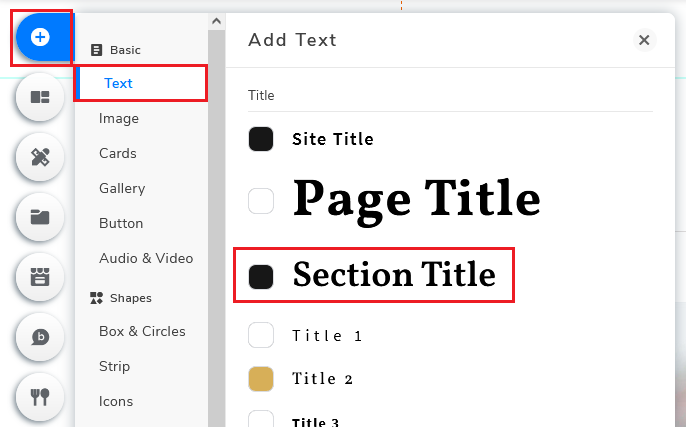
Task: Click the blue Add (plus) button
Action: click(x=40, y=37)
